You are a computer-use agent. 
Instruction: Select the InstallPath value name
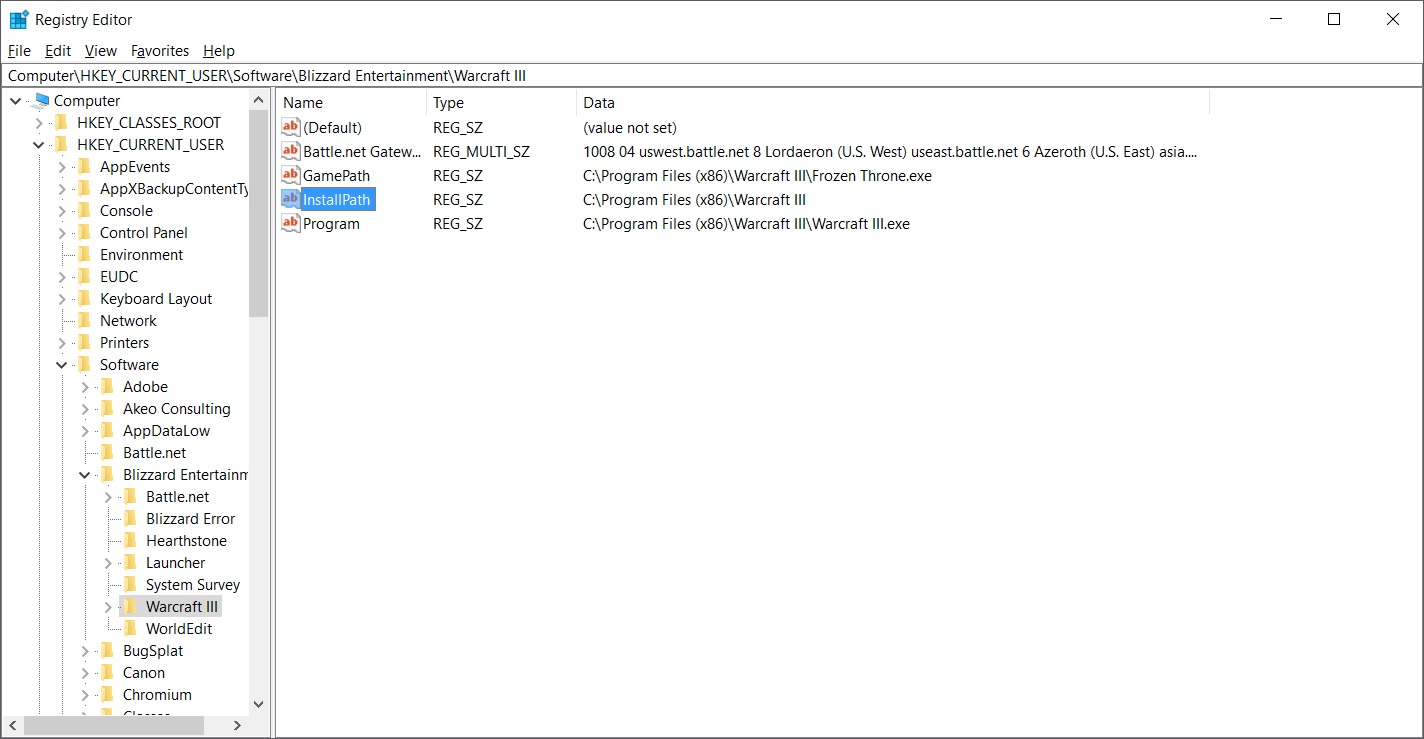click(337, 199)
